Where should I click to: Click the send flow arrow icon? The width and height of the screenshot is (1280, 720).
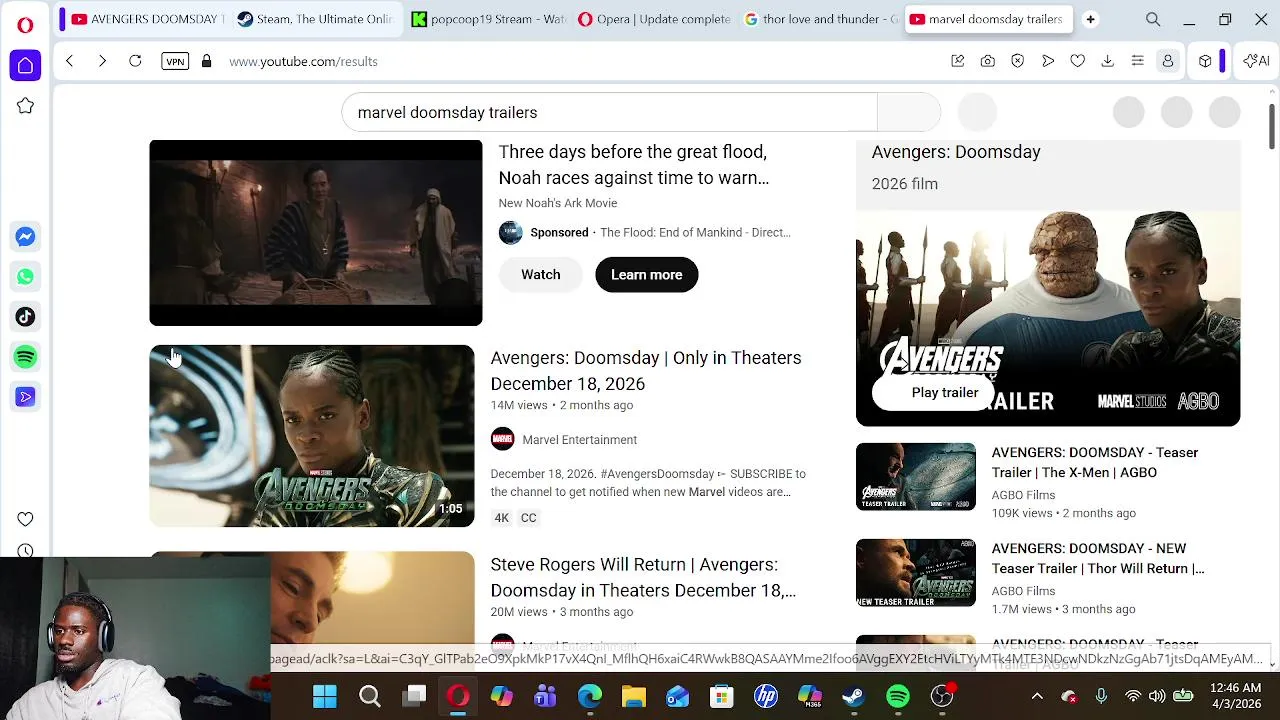[x=1048, y=61]
